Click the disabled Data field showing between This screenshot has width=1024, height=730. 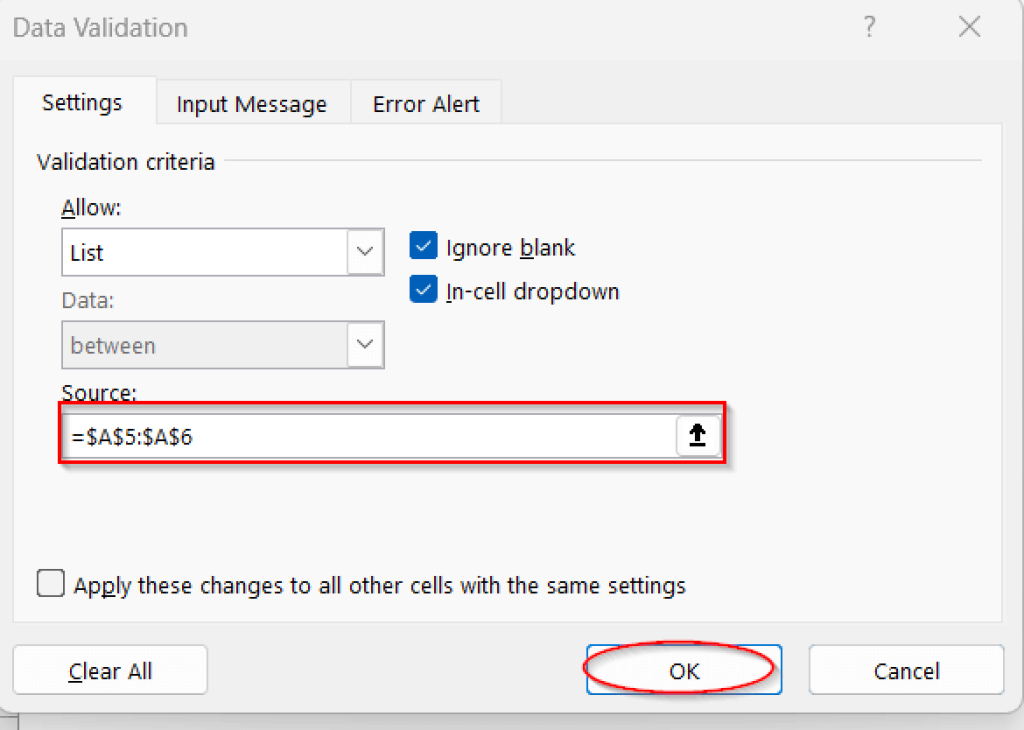[x=200, y=344]
